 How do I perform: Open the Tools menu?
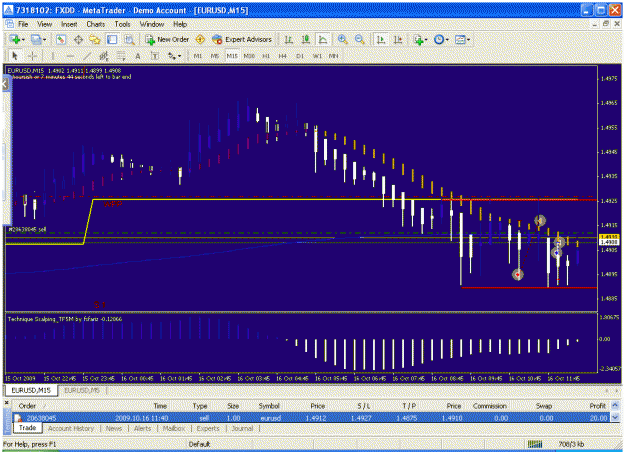point(122,24)
